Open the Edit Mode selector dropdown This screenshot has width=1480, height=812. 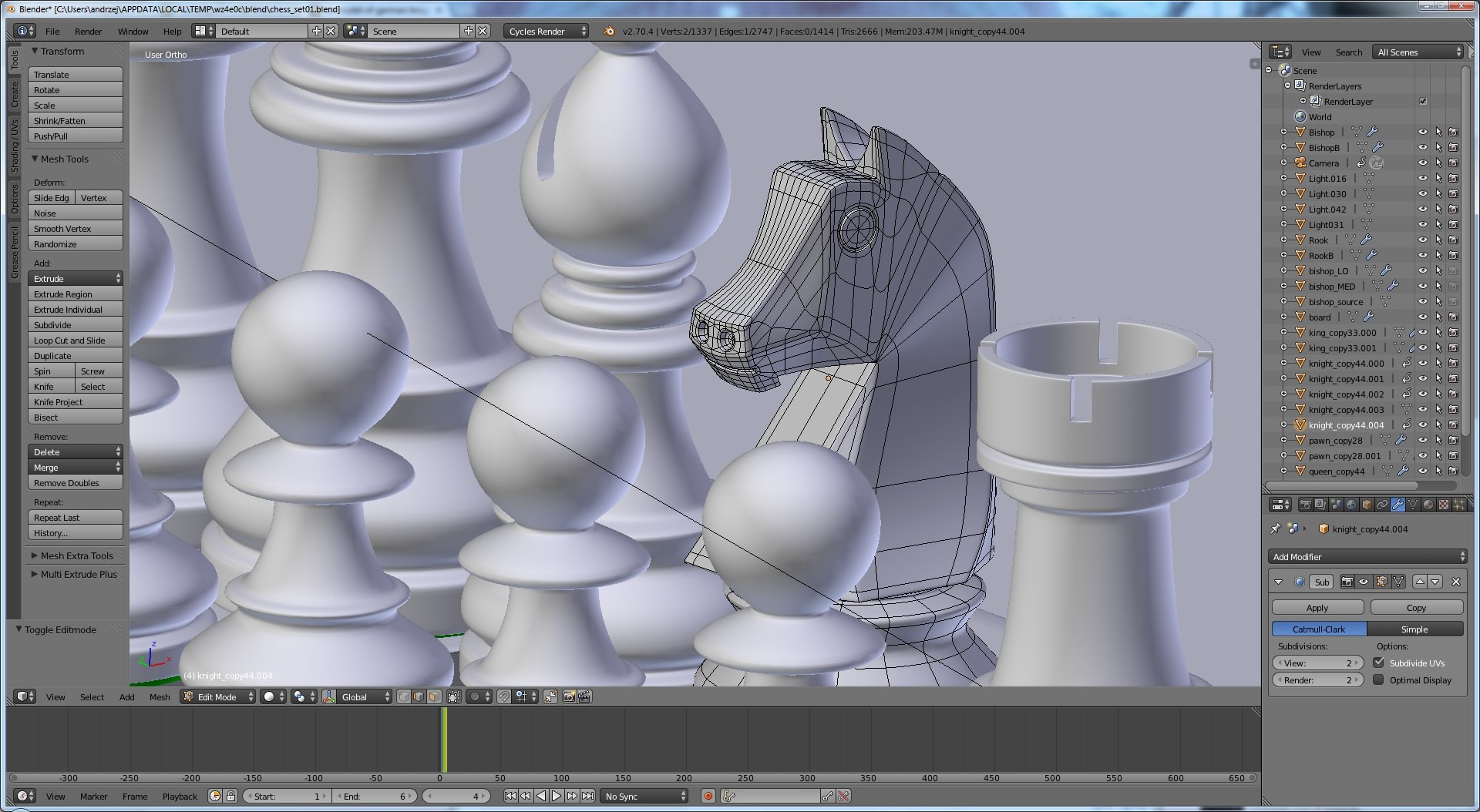[x=218, y=696]
